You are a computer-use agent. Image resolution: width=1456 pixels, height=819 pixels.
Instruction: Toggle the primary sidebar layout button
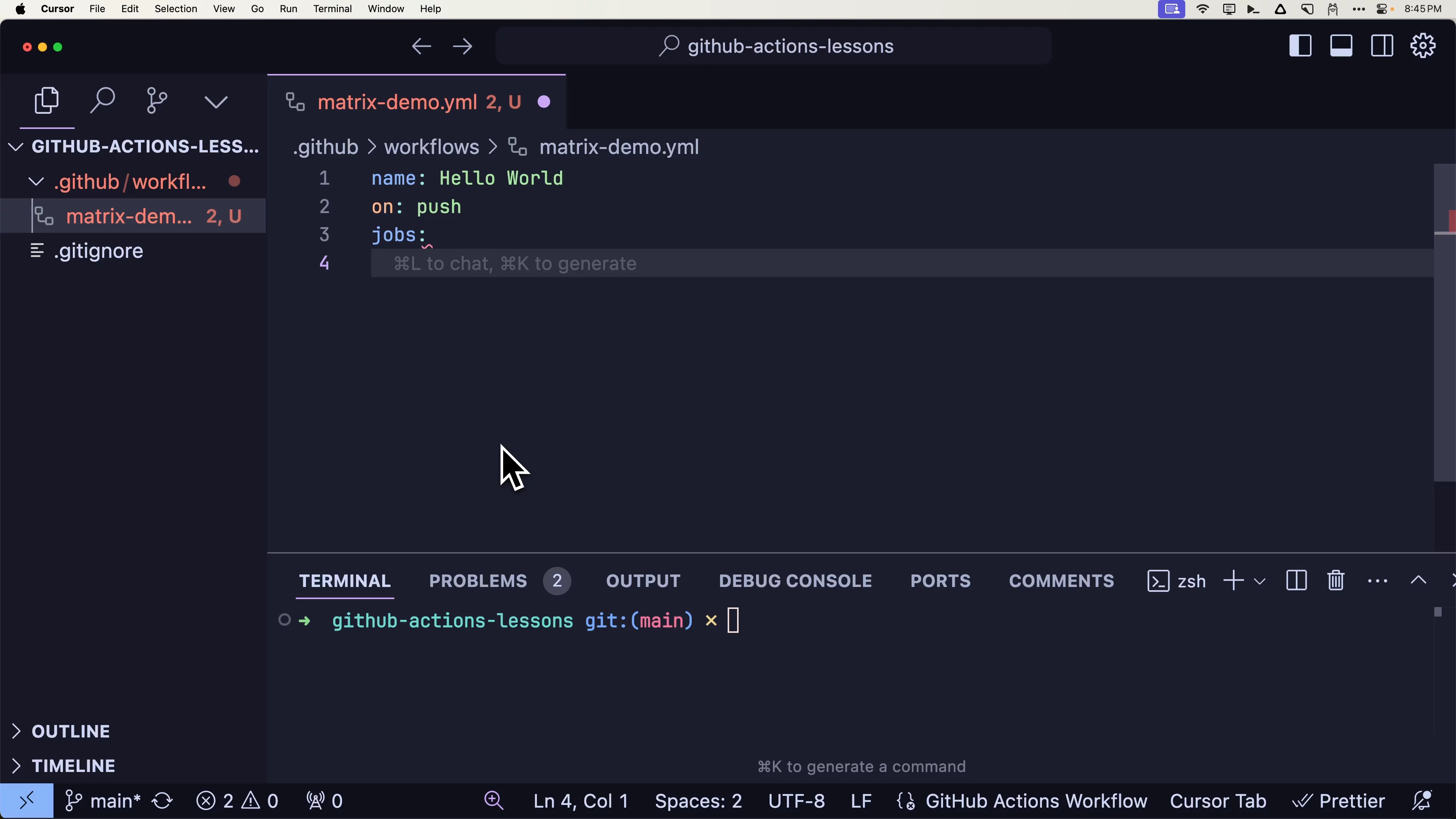pyautogui.click(x=1300, y=46)
